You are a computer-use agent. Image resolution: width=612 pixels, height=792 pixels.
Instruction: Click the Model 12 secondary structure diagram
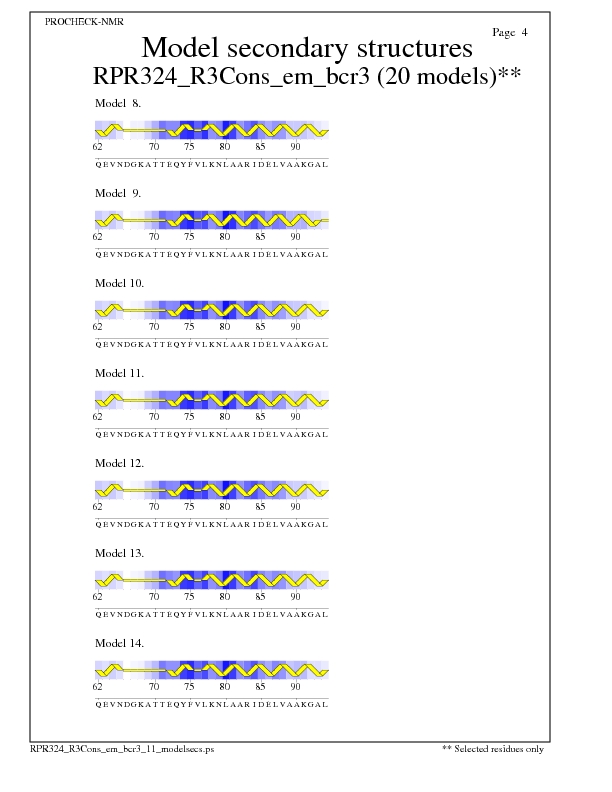click(x=212, y=490)
